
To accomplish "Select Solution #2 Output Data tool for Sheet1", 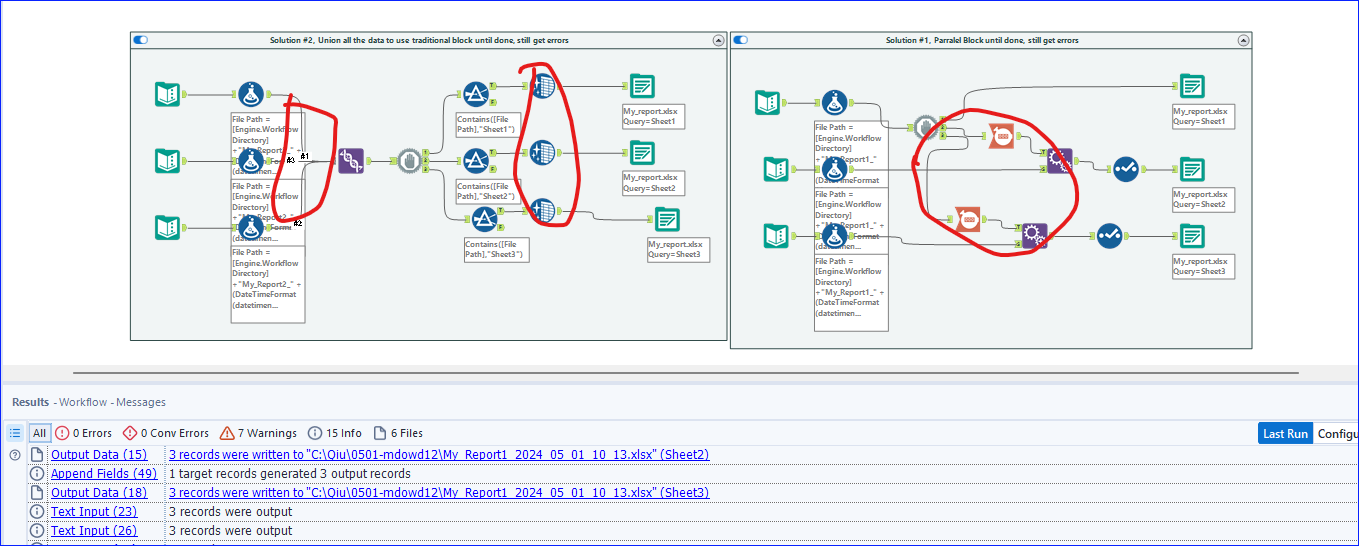I will (x=642, y=86).
